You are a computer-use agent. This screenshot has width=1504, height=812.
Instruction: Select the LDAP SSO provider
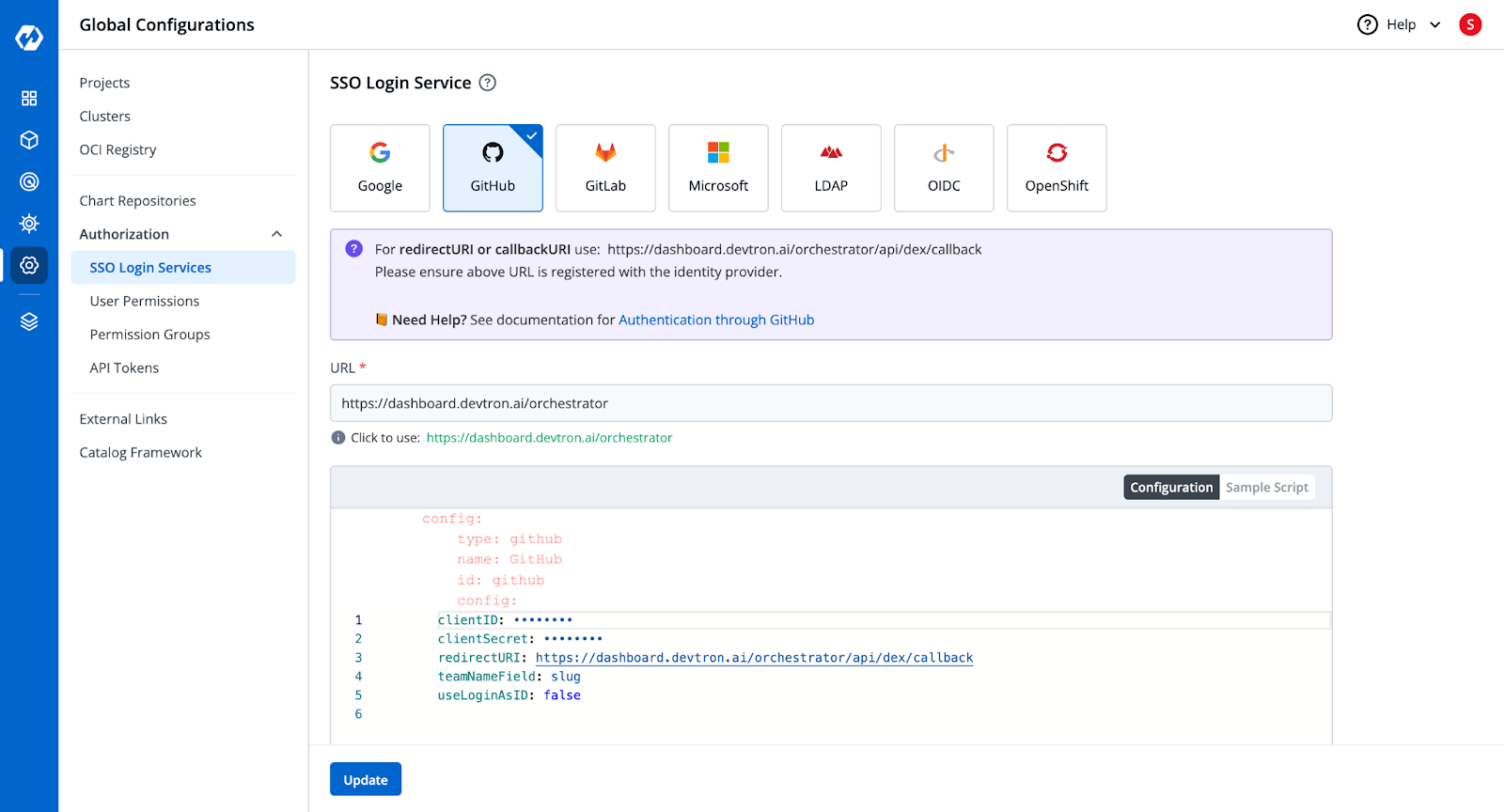pyautogui.click(x=831, y=168)
